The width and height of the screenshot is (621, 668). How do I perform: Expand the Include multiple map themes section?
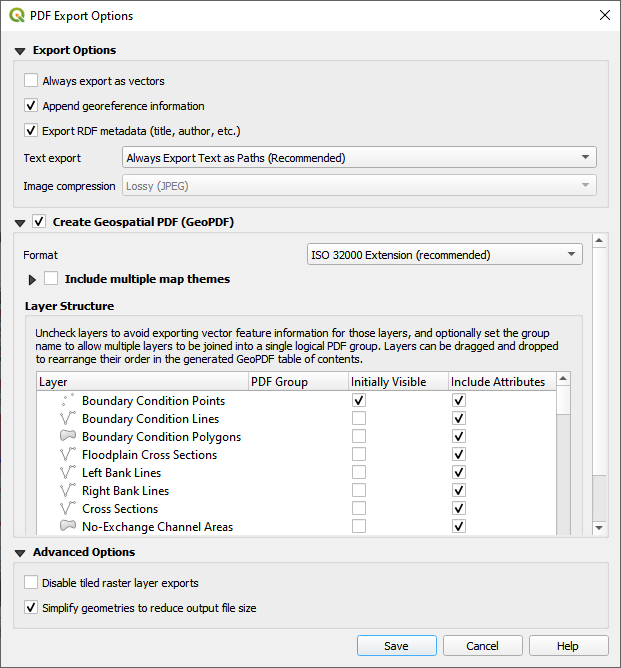click(32, 280)
